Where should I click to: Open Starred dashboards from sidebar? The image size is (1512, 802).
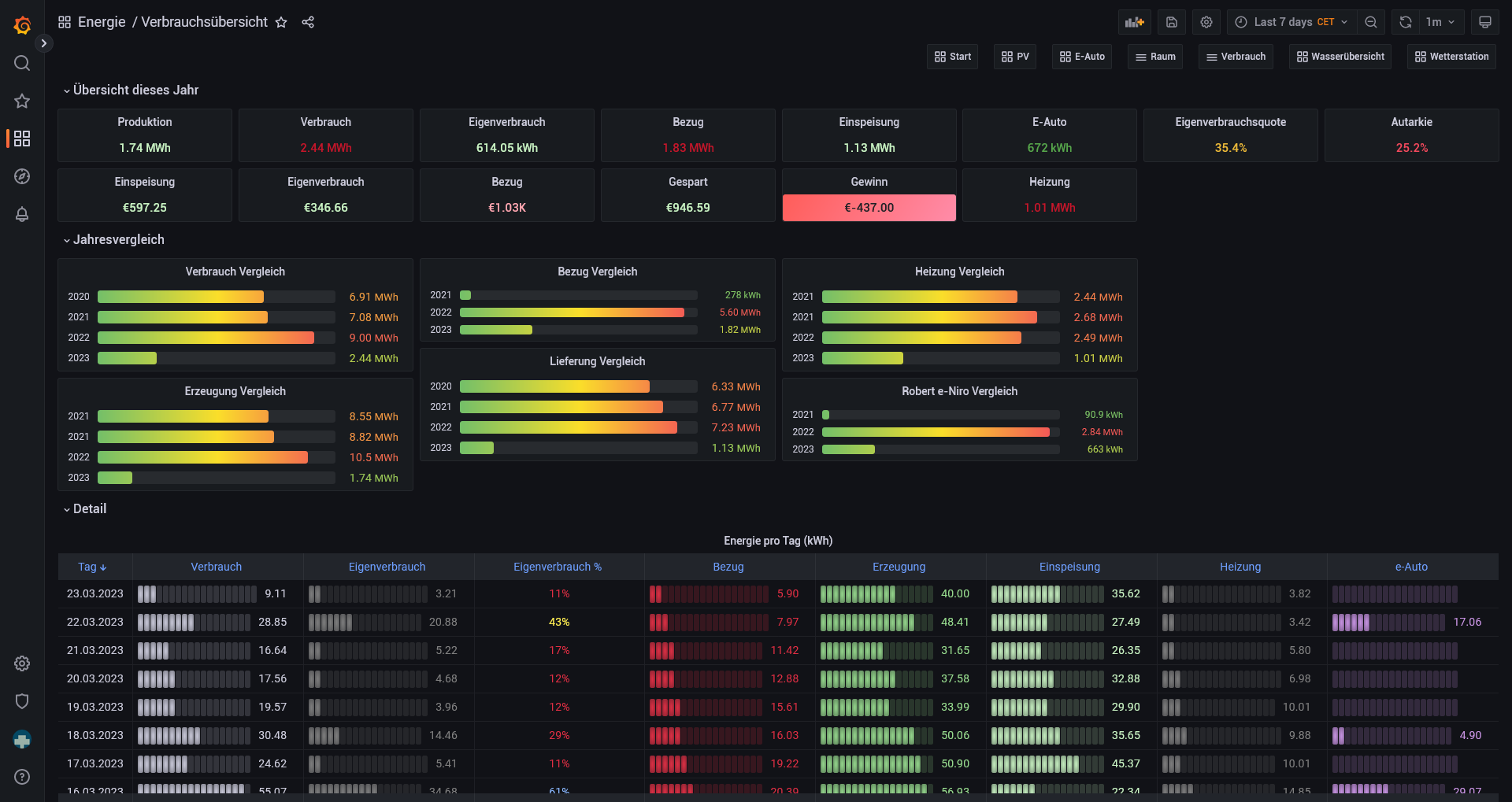pos(22,101)
